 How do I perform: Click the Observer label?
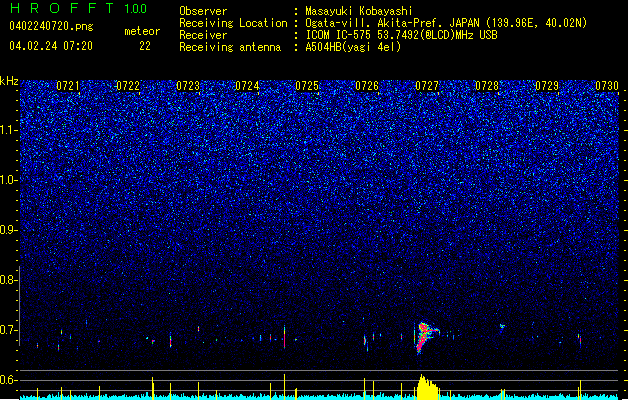tap(203, 11)
